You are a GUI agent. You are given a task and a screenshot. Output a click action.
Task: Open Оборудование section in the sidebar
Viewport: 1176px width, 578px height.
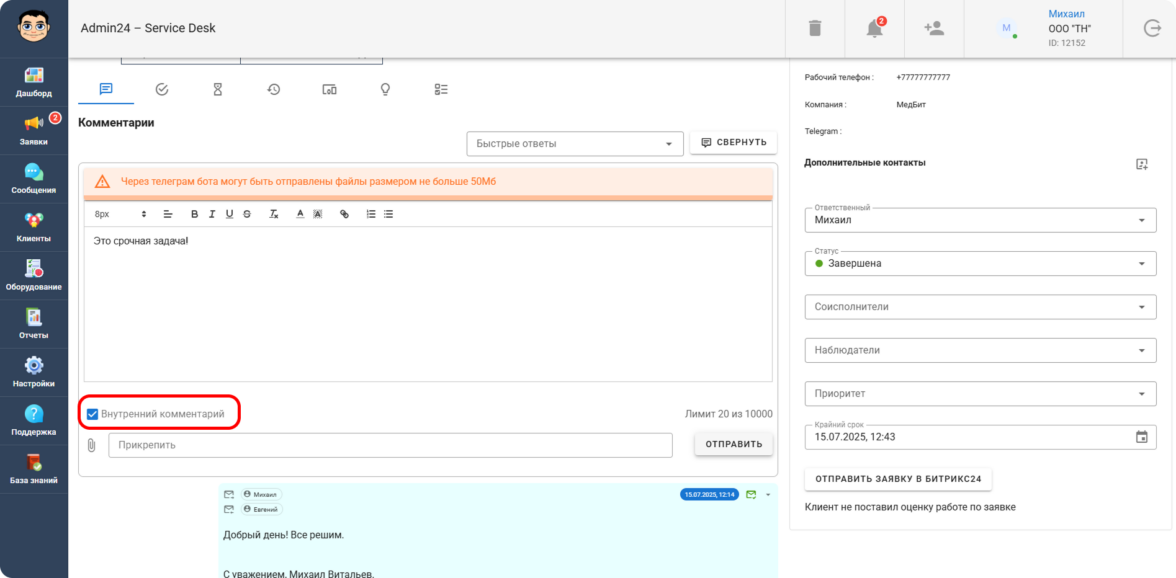pyautogui.click(x=34, y=275)
